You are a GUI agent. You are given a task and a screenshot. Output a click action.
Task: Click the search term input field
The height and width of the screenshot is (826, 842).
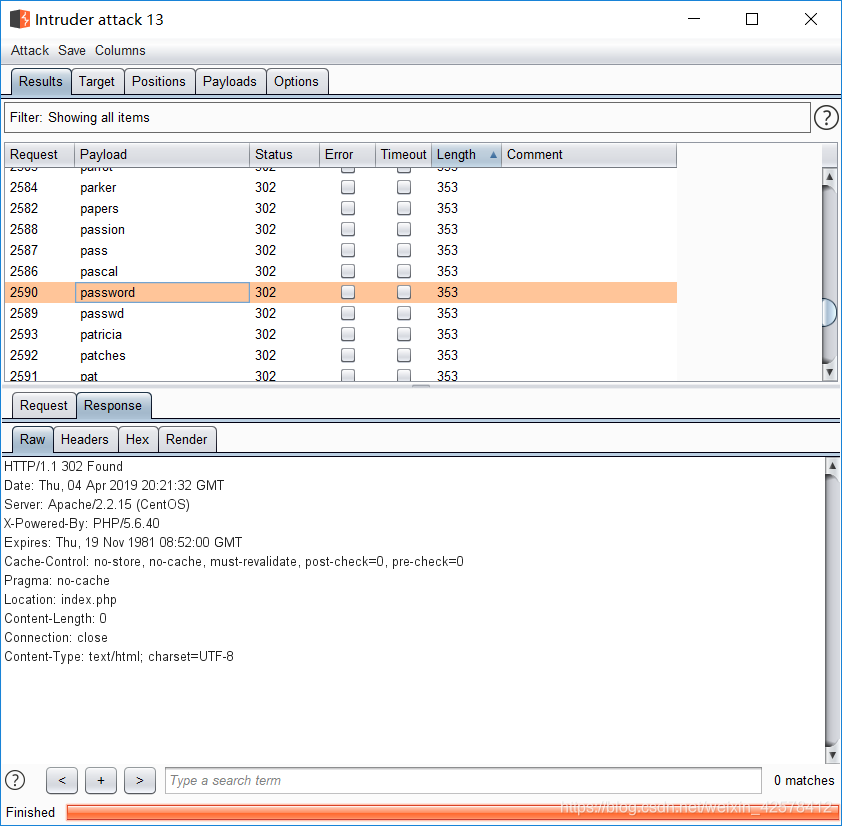463,780
